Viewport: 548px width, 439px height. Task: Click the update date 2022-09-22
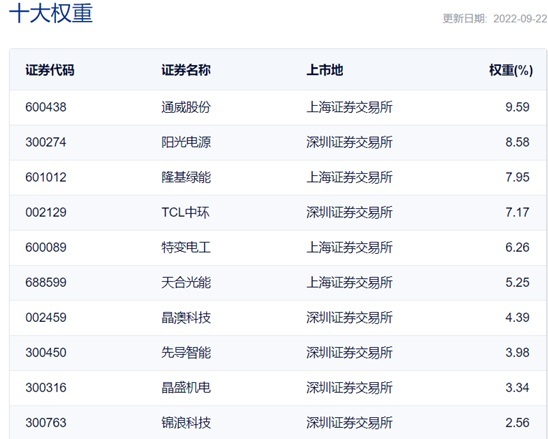coord(520,19)
